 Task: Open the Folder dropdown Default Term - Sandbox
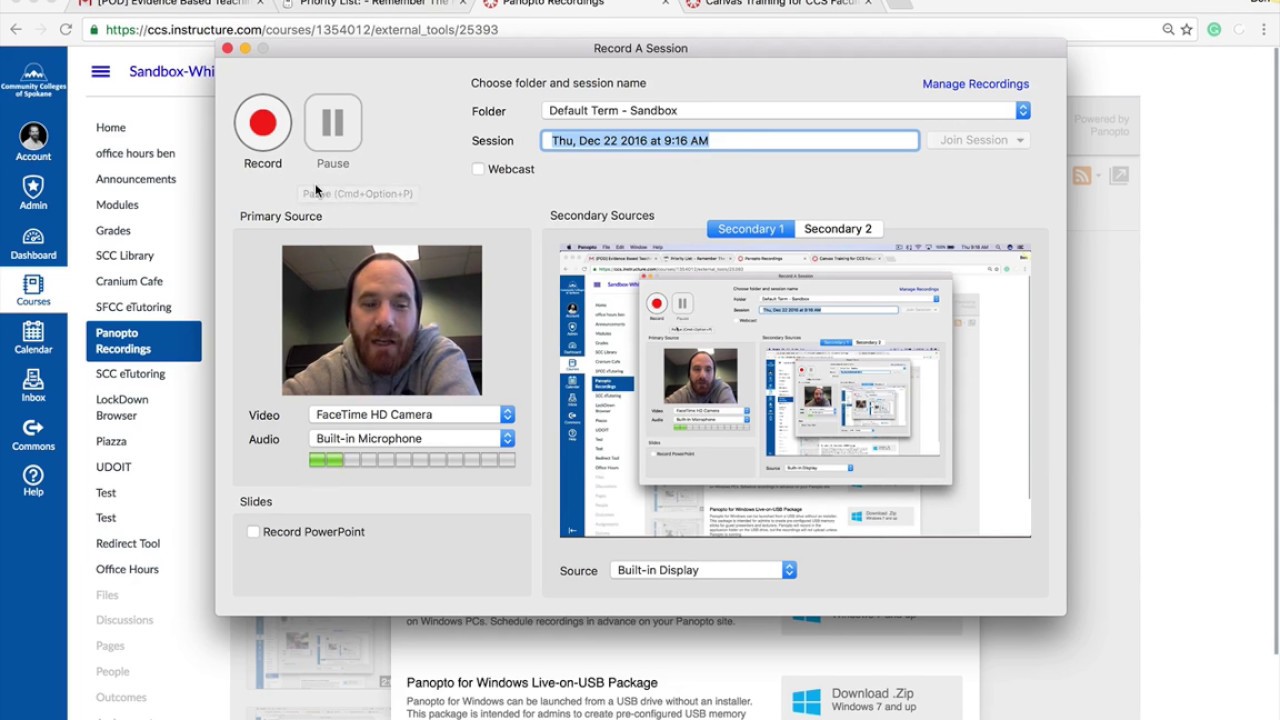(x=786, y=111)
